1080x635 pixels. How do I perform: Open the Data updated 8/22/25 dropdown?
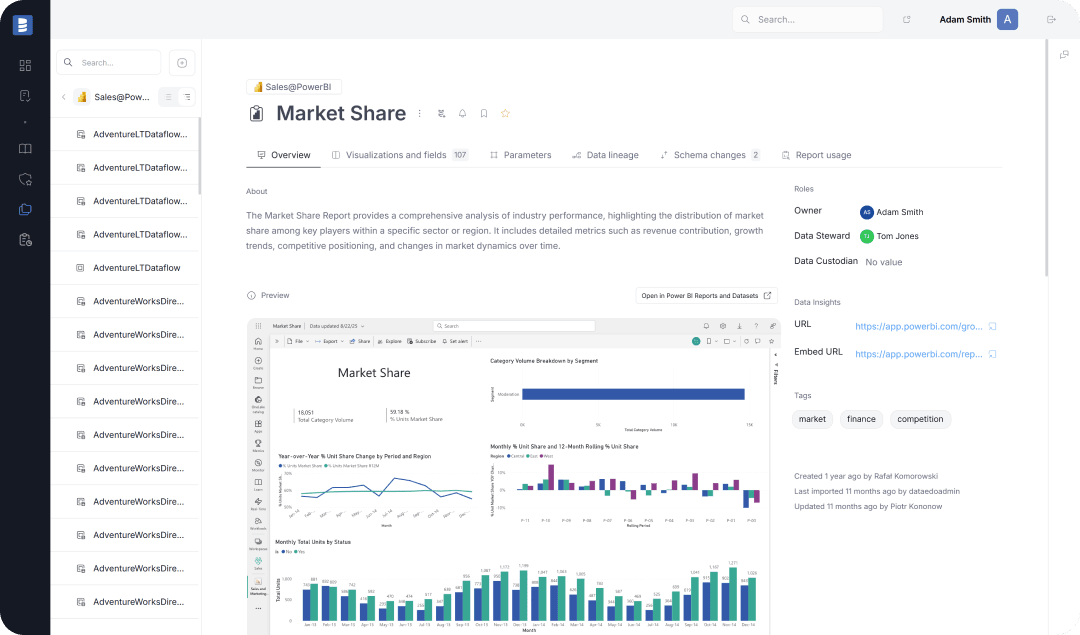[333, 325]
